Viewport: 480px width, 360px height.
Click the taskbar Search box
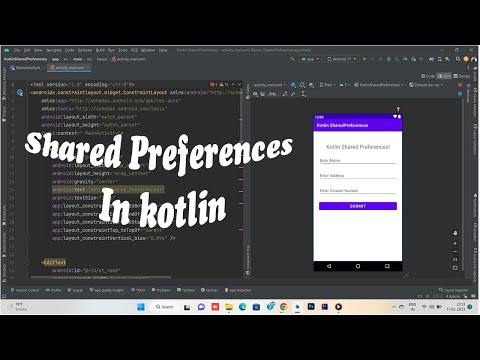[165, 307]
